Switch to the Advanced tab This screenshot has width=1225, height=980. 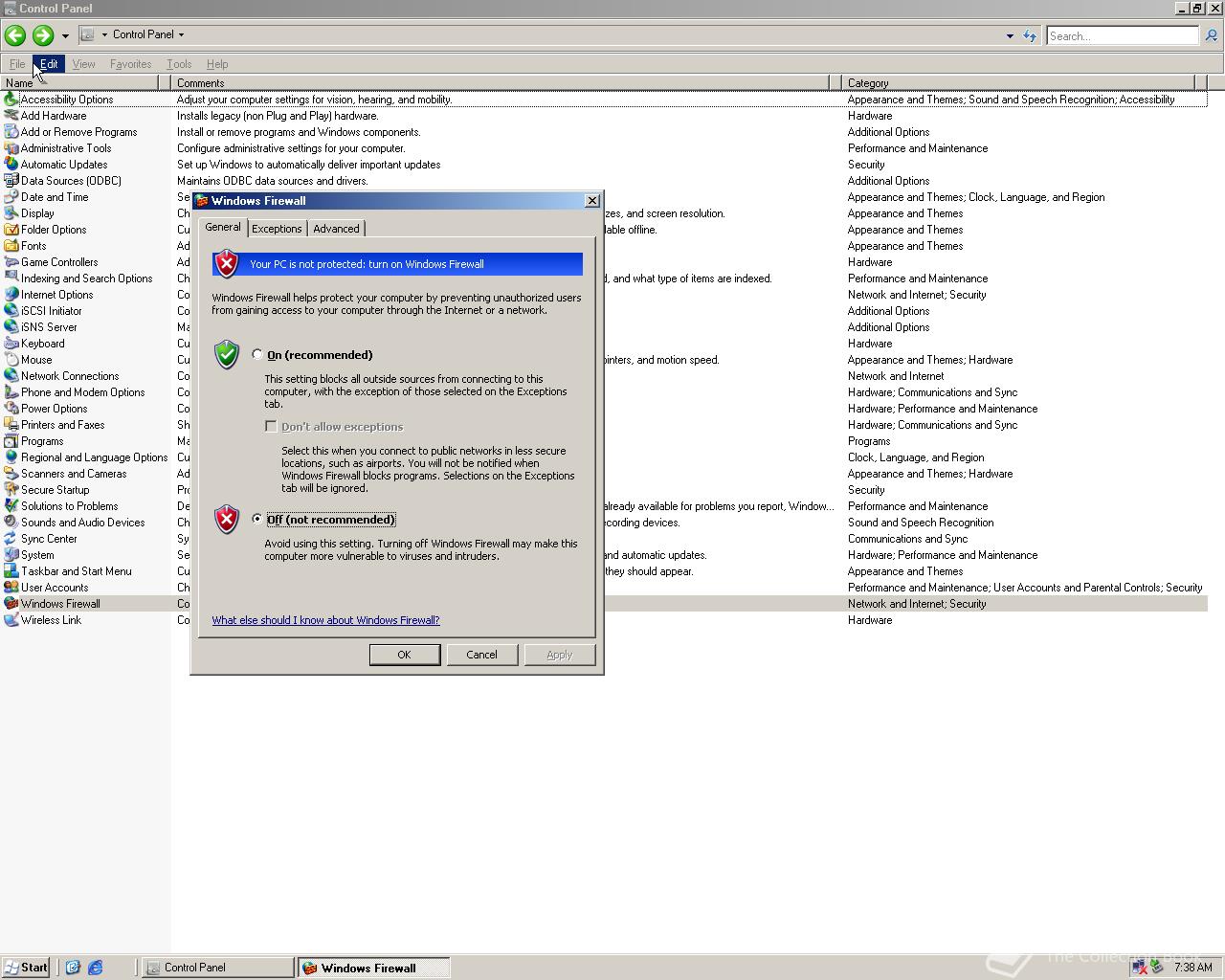click(336, 229)
